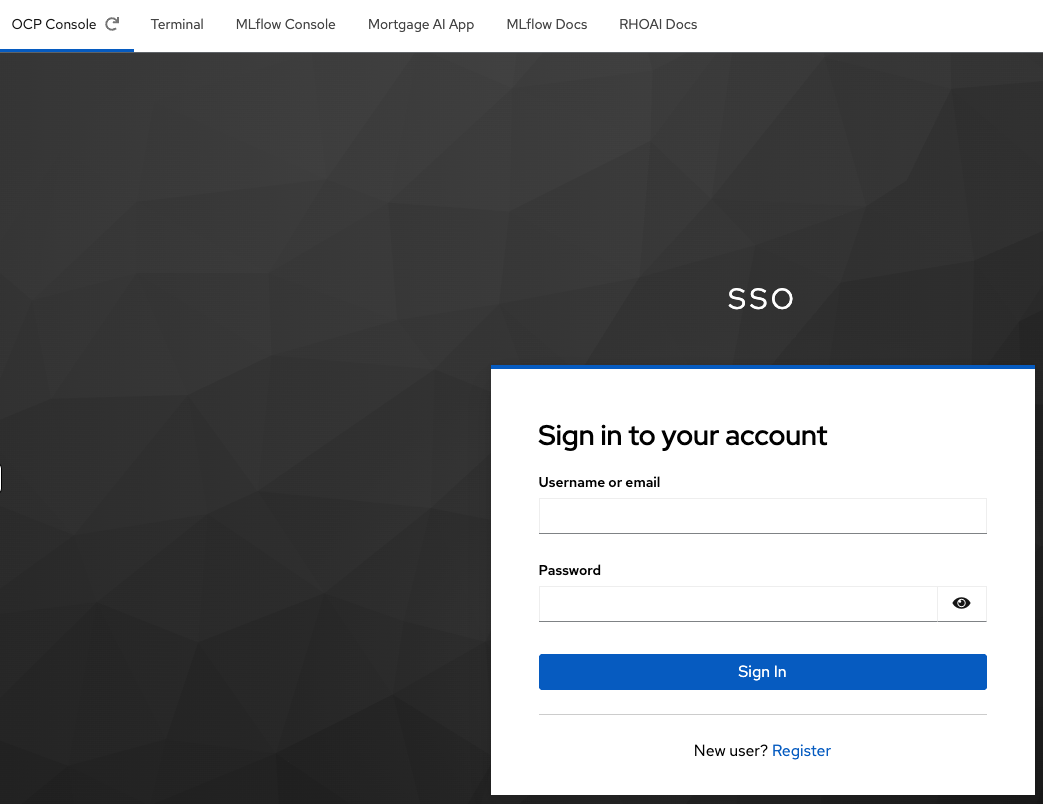This screenshot has width=1043, height=804.
Task: Click the "Sign in to your account" heading
Action: (682, 435)
